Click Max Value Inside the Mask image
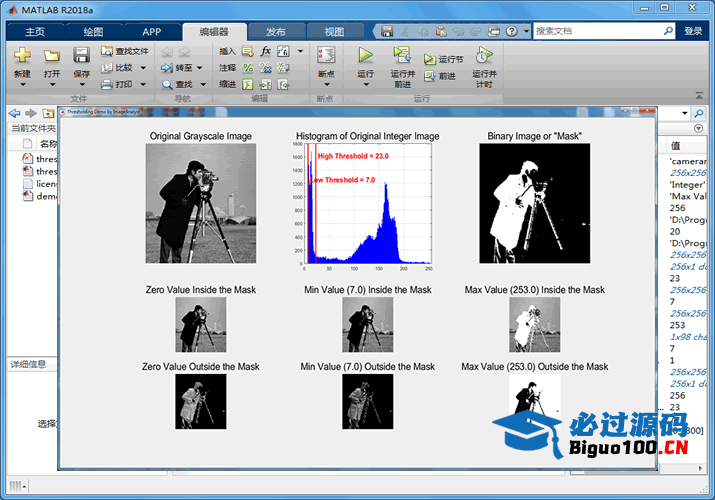 pos(534,325)
